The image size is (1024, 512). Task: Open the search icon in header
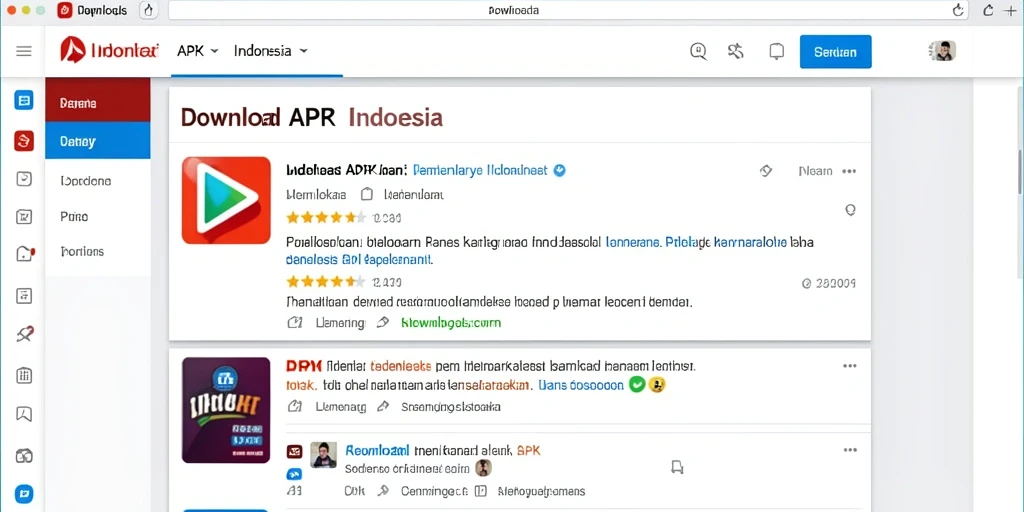(698, 52)
